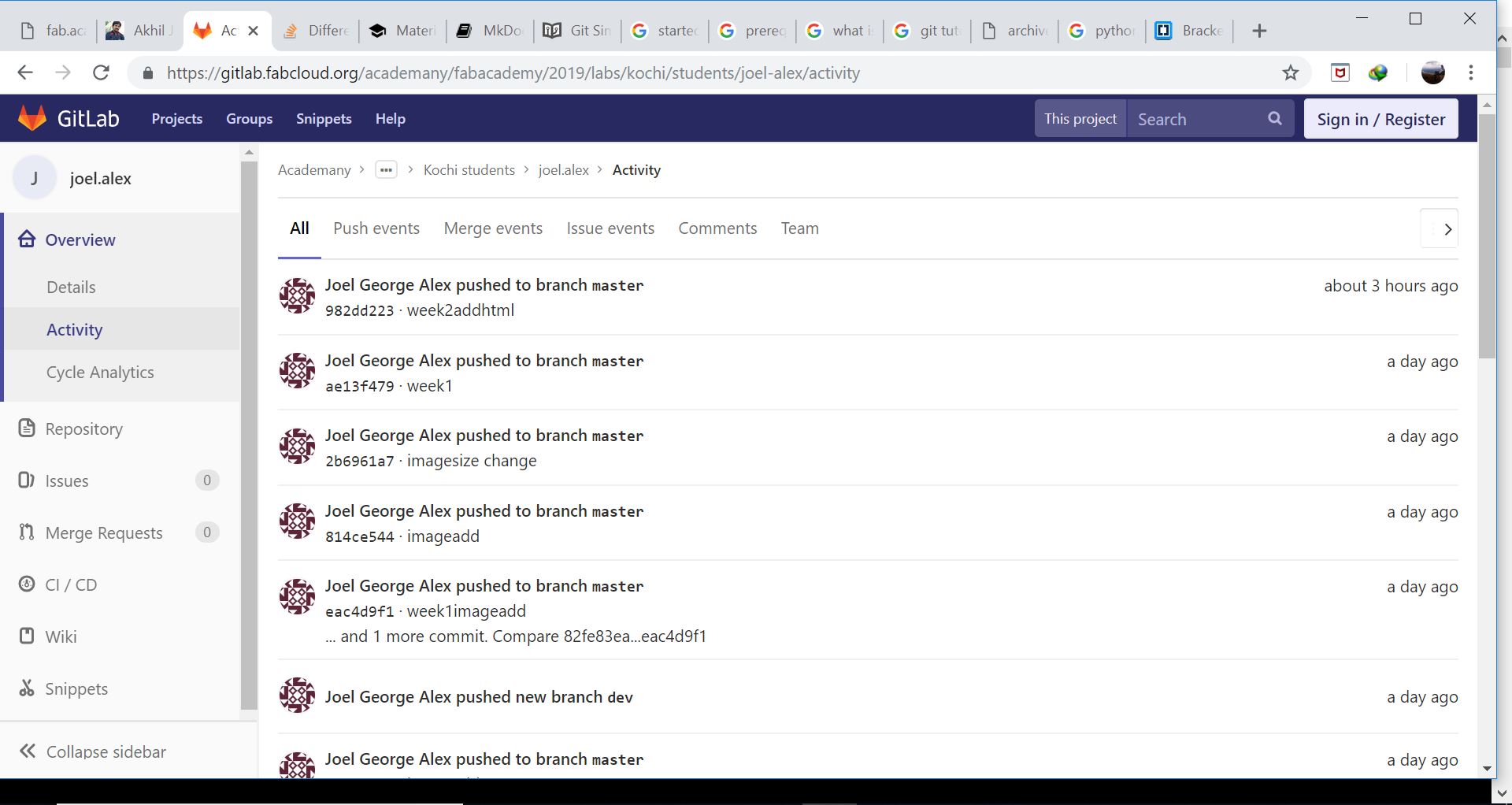Click the Pocket extension icon

tap(1340, 73)
